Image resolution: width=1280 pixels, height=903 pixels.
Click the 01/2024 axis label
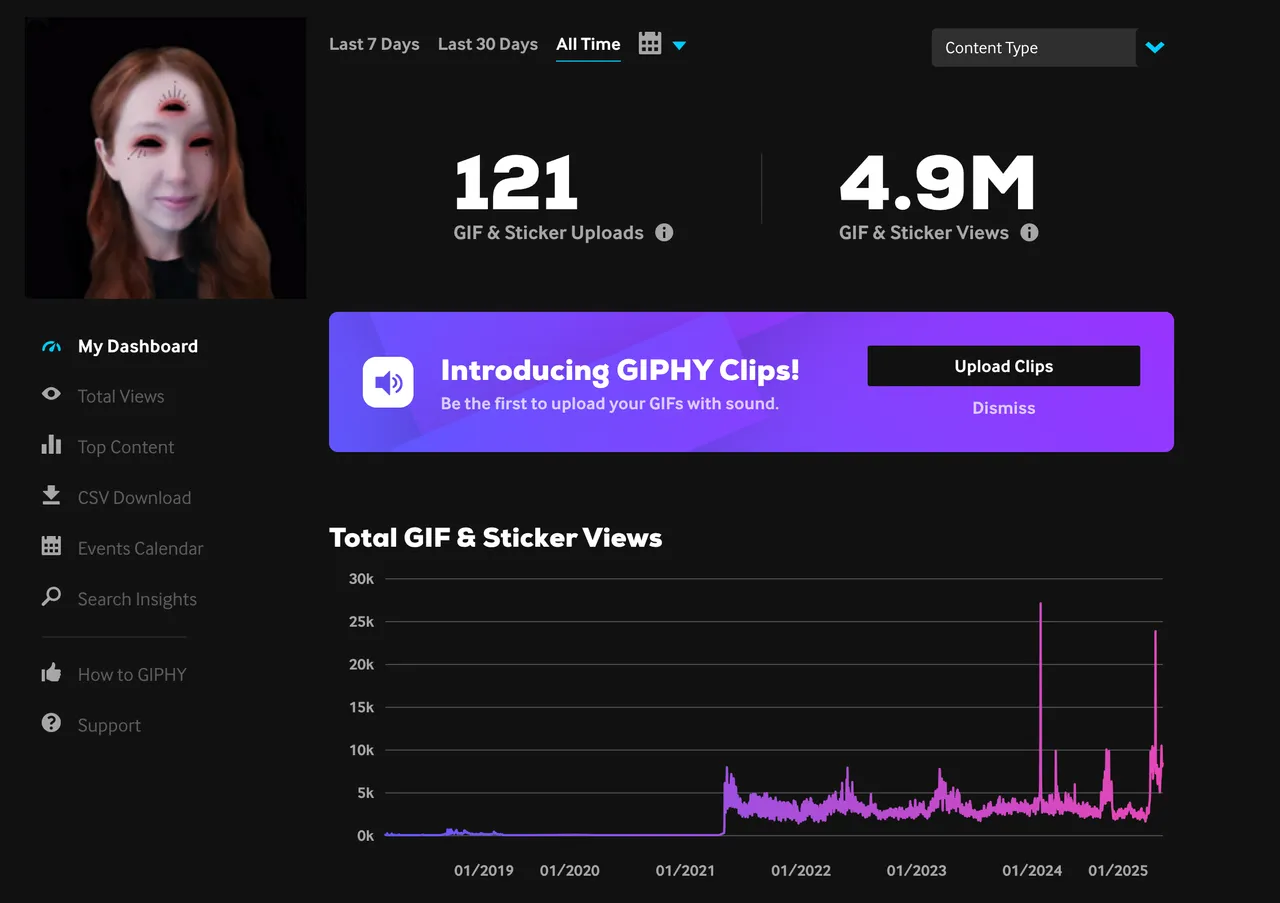click(1032, 870)
